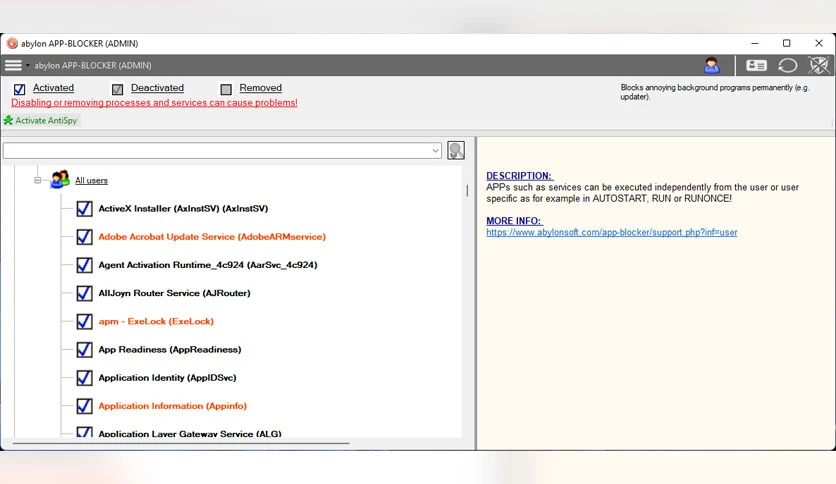
Task: Open the user account icon in the toolbar
Action: [711, 65]
